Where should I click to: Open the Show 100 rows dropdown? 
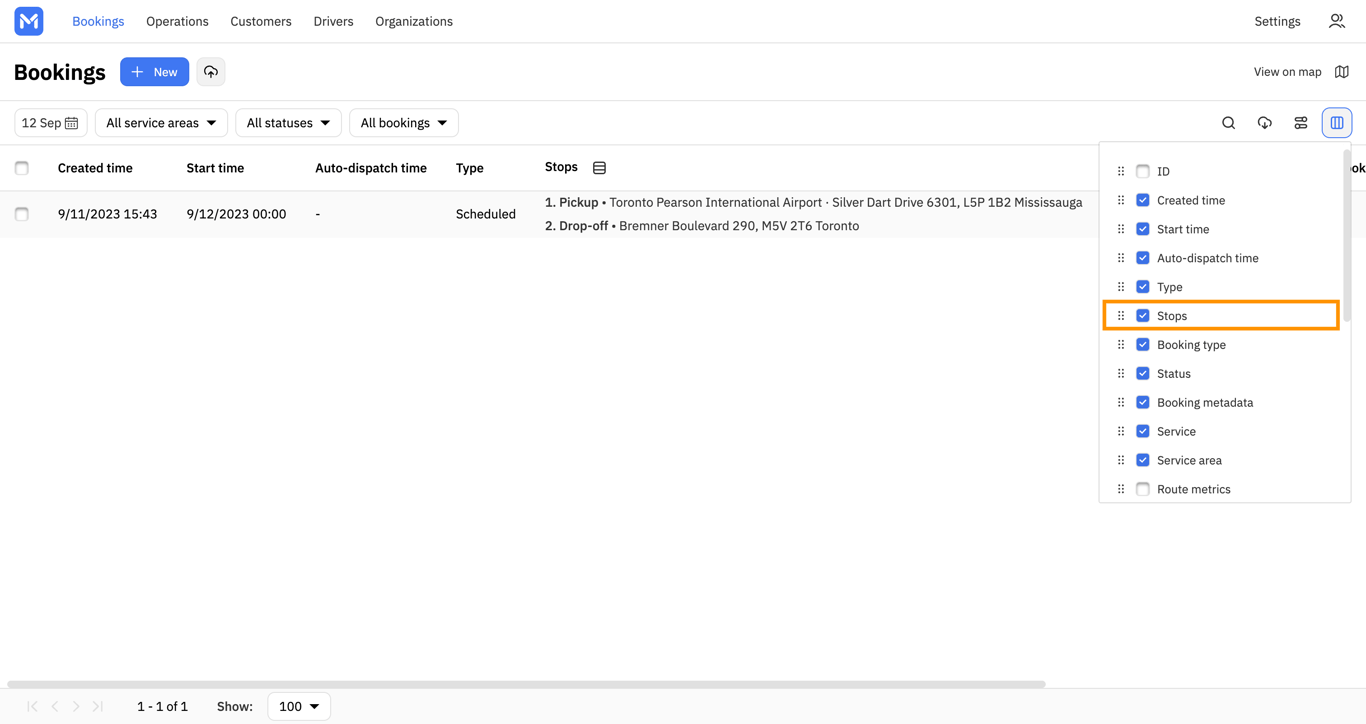(299, 706)
